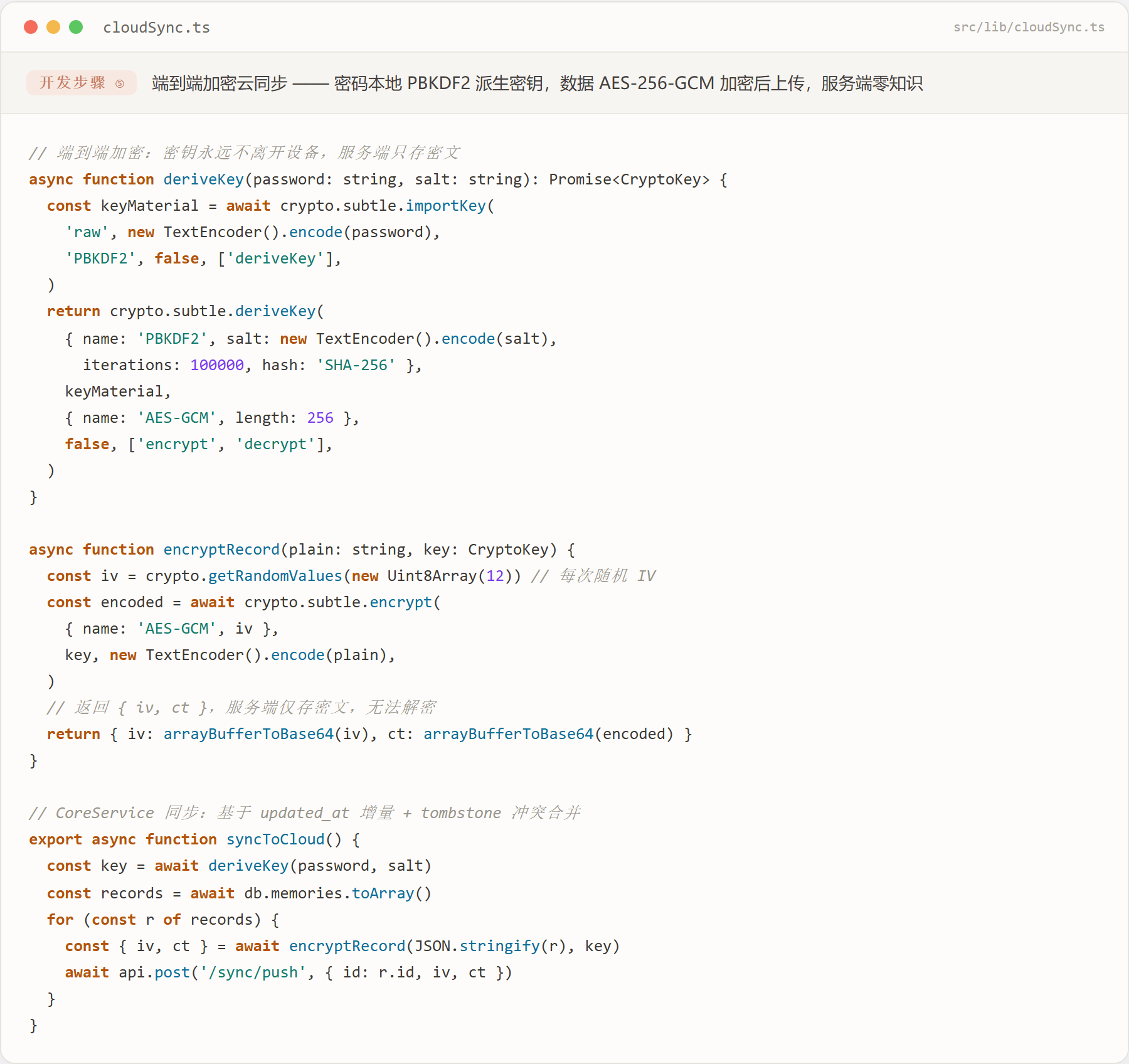This screenshot has height=1064, width=1129.
Task: Click the length value 256
Action: (x=320, y=418)
